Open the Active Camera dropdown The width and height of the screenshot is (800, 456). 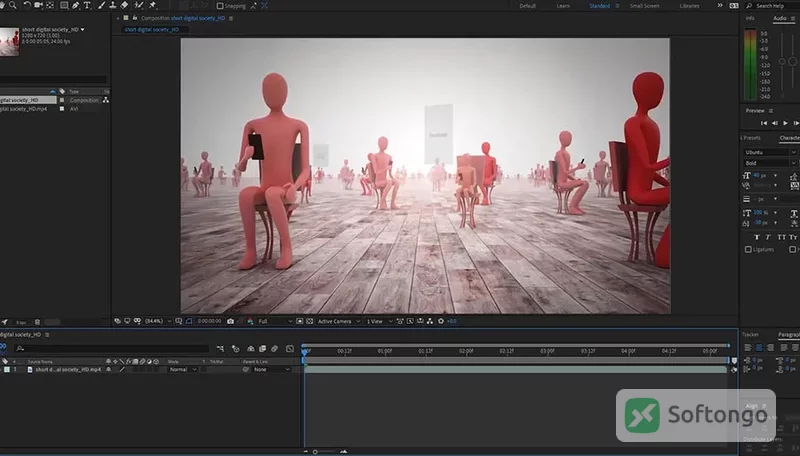pyautogui.click(x=338, y=321)
